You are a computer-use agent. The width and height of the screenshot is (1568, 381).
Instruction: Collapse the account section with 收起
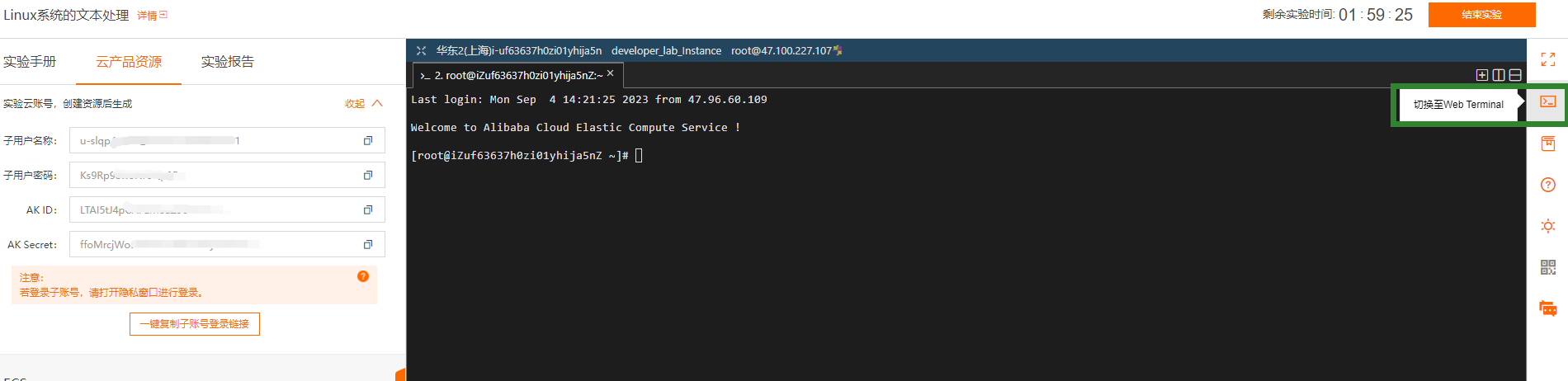tap(363, 104)
